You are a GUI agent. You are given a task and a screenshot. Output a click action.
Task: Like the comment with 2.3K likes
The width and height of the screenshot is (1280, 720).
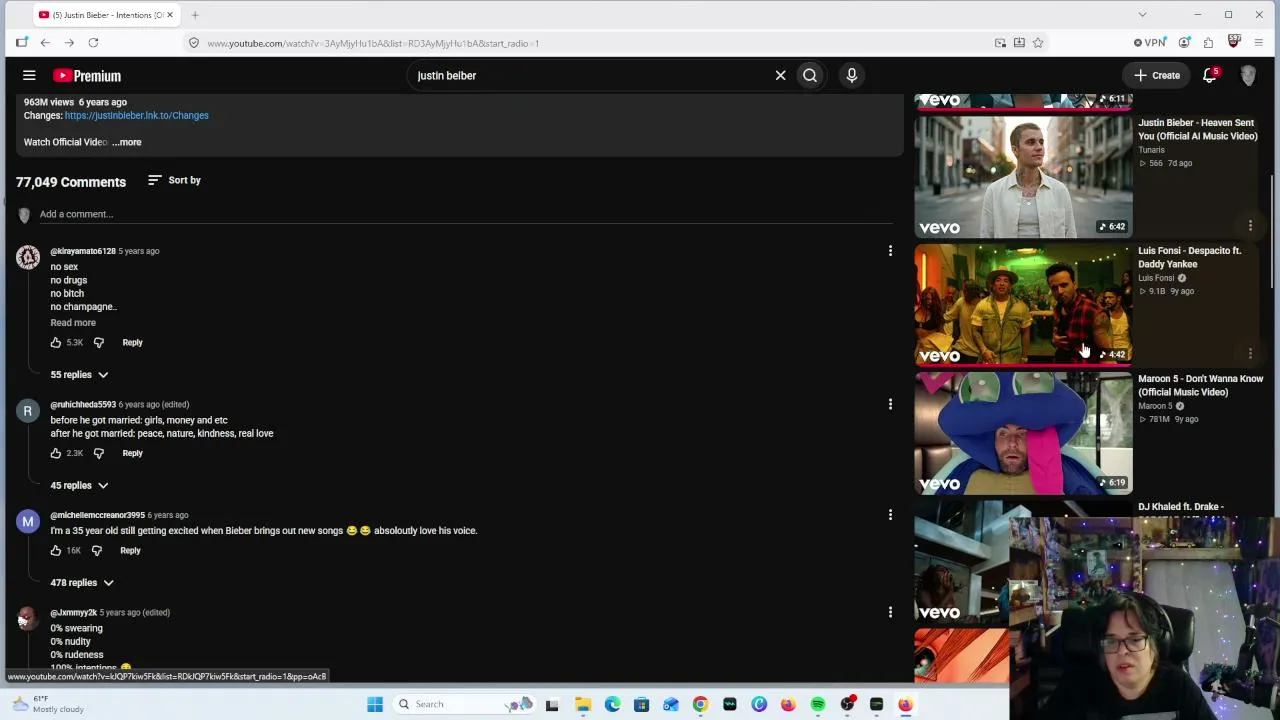coord(56,453)
